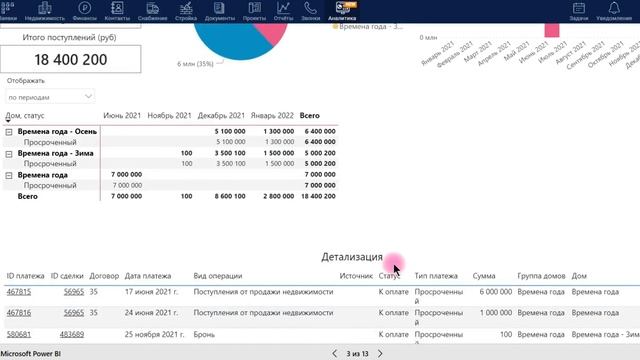640x360 pixels.
Task: Open the Документы section
Action: 220,11
